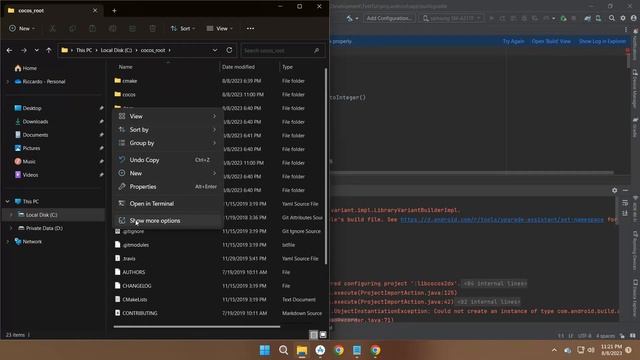The height and width of the screenshot is (360, 640).
Task: Click the Android Studio editor horizontal scrollbar
Action: pos(472,173)
